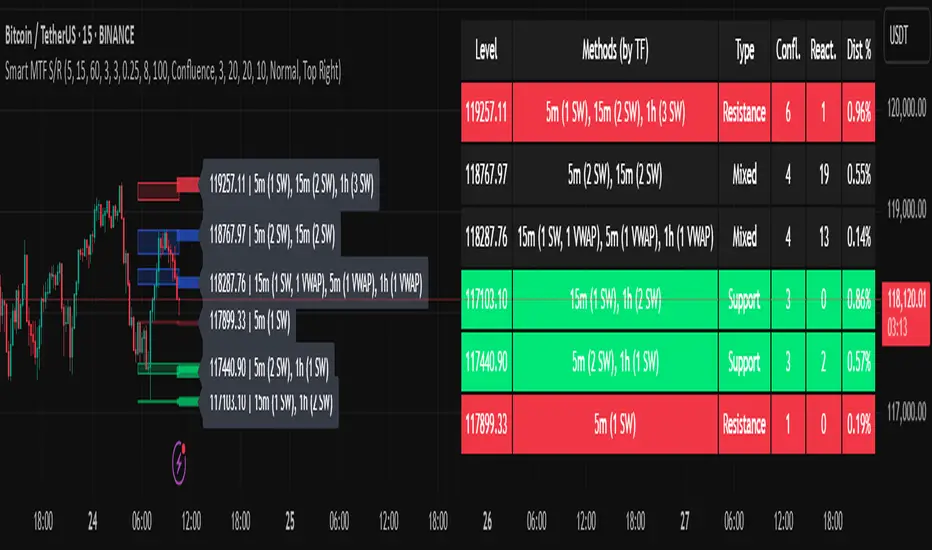The image size is (932, 550).
Task: Select chart label starting with 118767.97
Action: pyautogui.click(x=271, y=235)
